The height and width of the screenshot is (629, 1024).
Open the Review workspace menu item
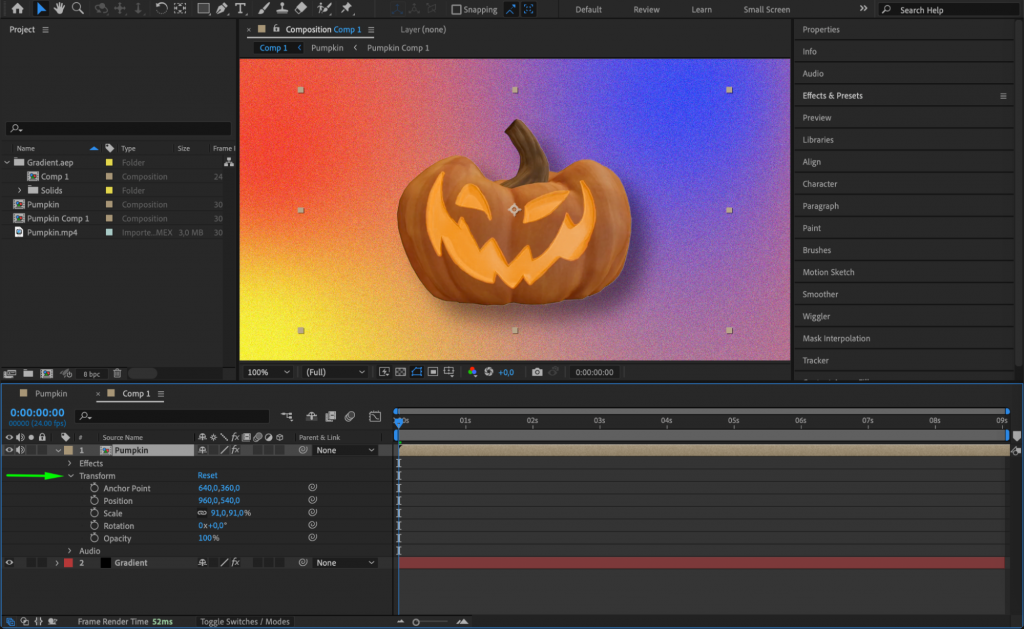tap(646, 9)
